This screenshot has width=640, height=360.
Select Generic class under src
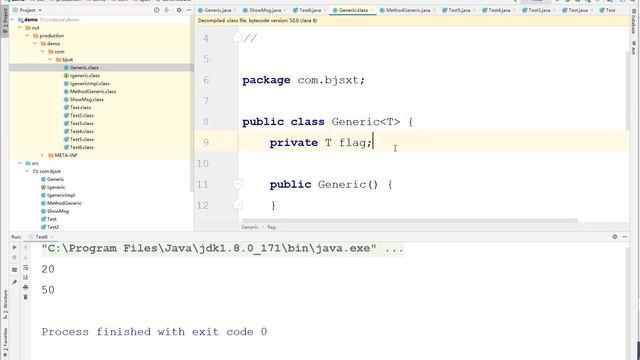coord(55,179)
